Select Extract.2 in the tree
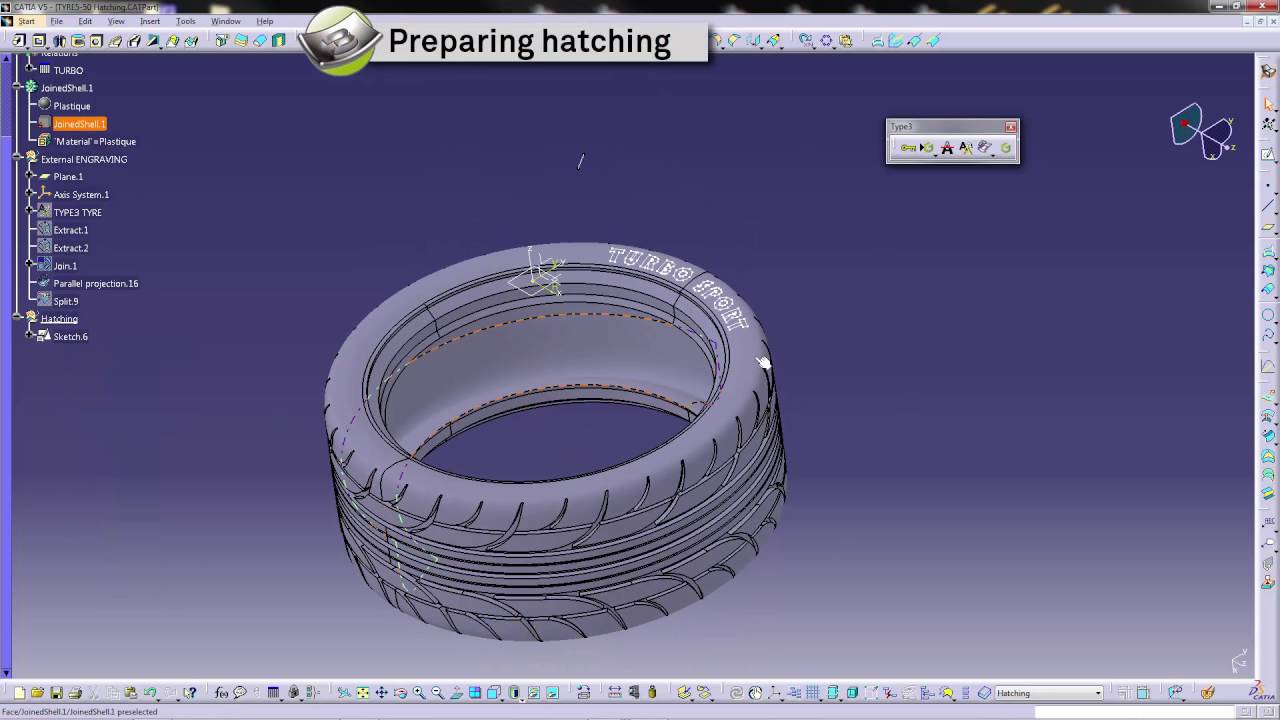 (x=71, y=248)
